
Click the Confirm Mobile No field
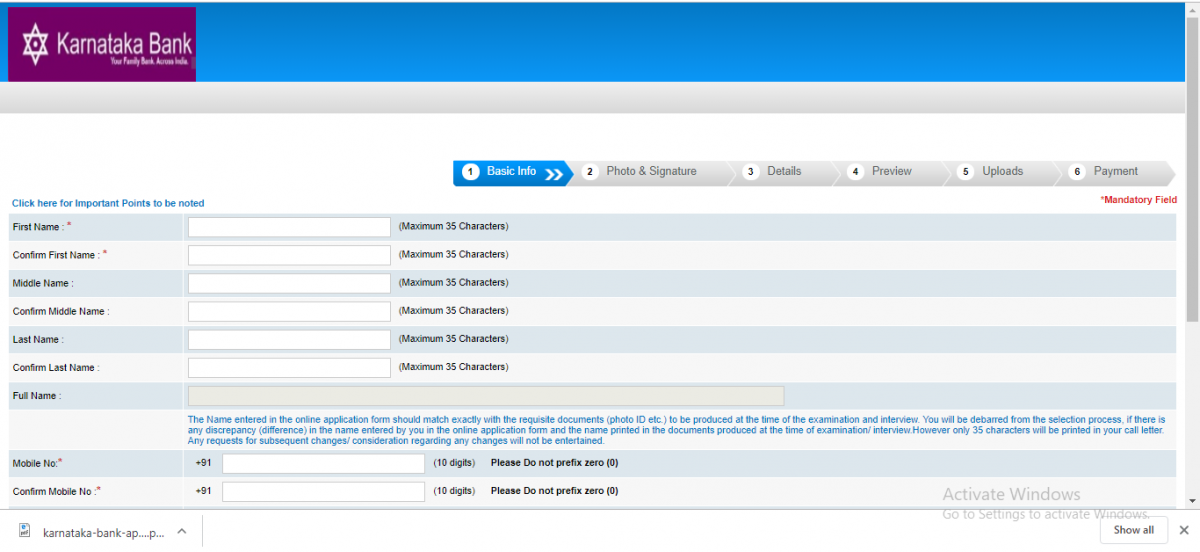click(323, 491)
